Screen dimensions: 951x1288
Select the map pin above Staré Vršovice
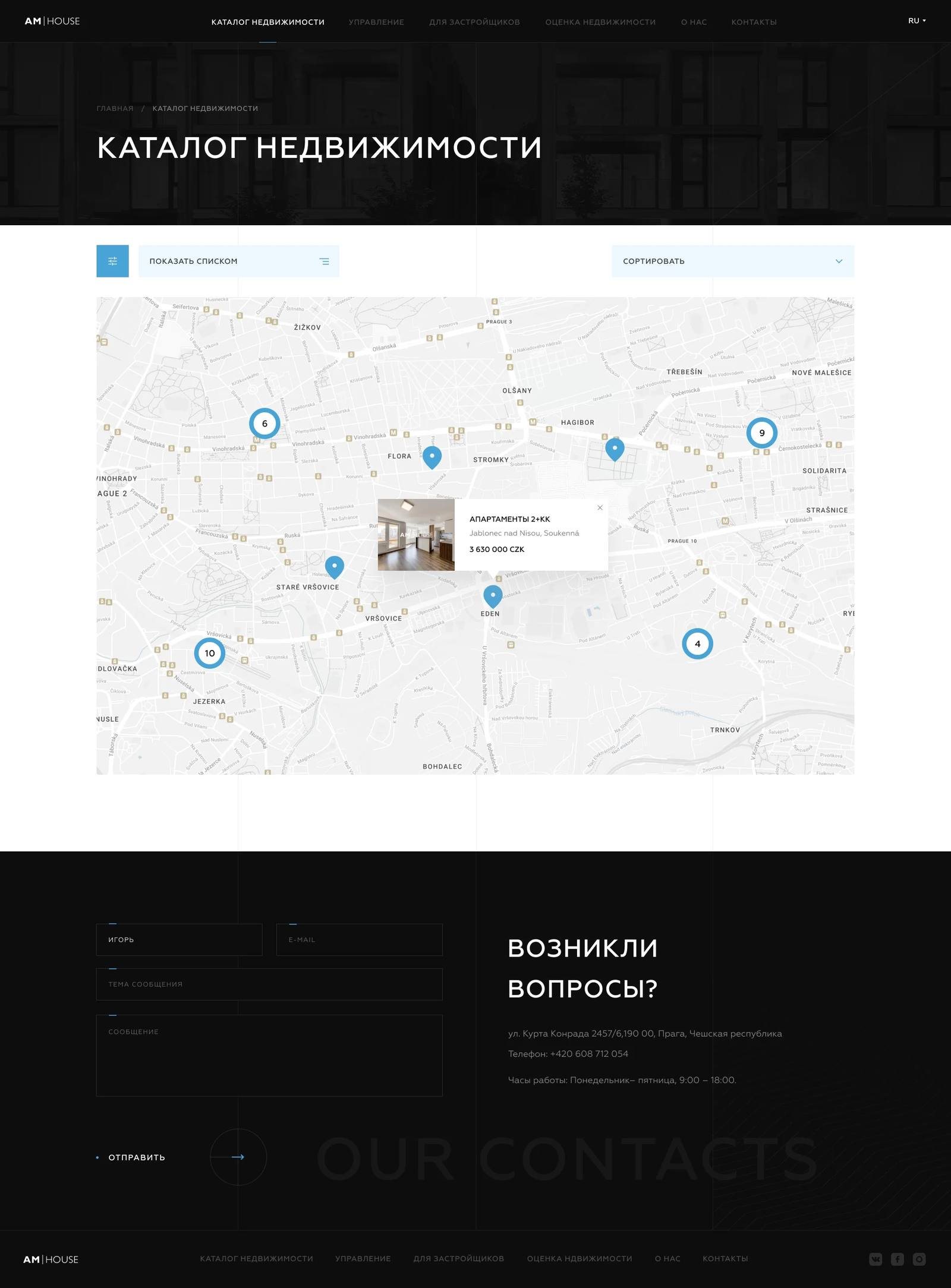(335, 567)
